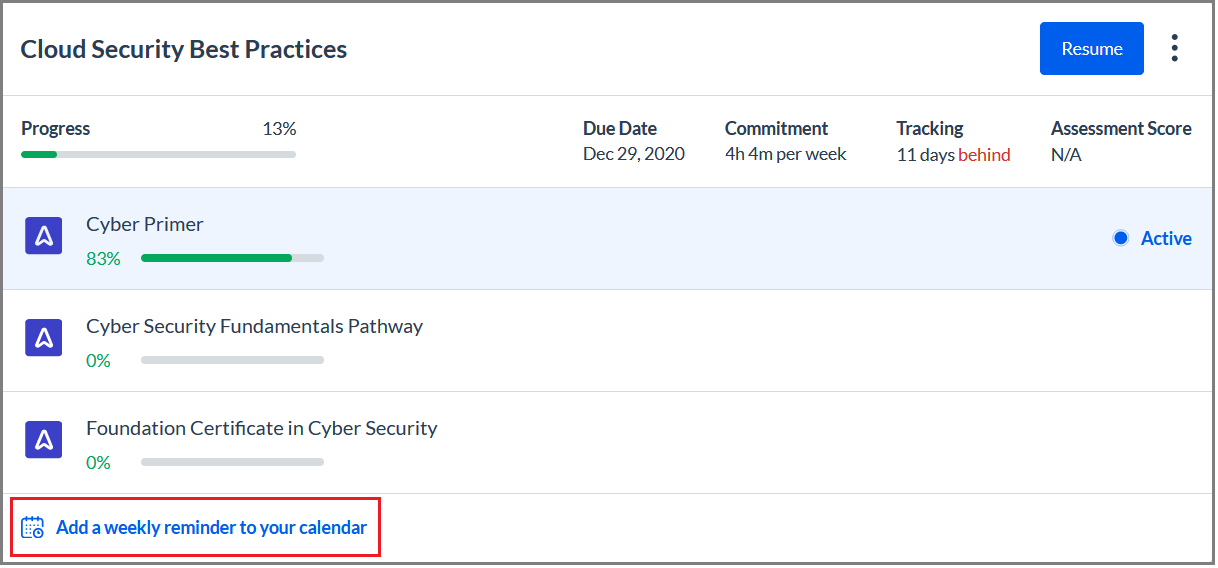Click the Fundamentals Pathway 0% progress bar
The image size is (1218, 568).
pos(232,360)
